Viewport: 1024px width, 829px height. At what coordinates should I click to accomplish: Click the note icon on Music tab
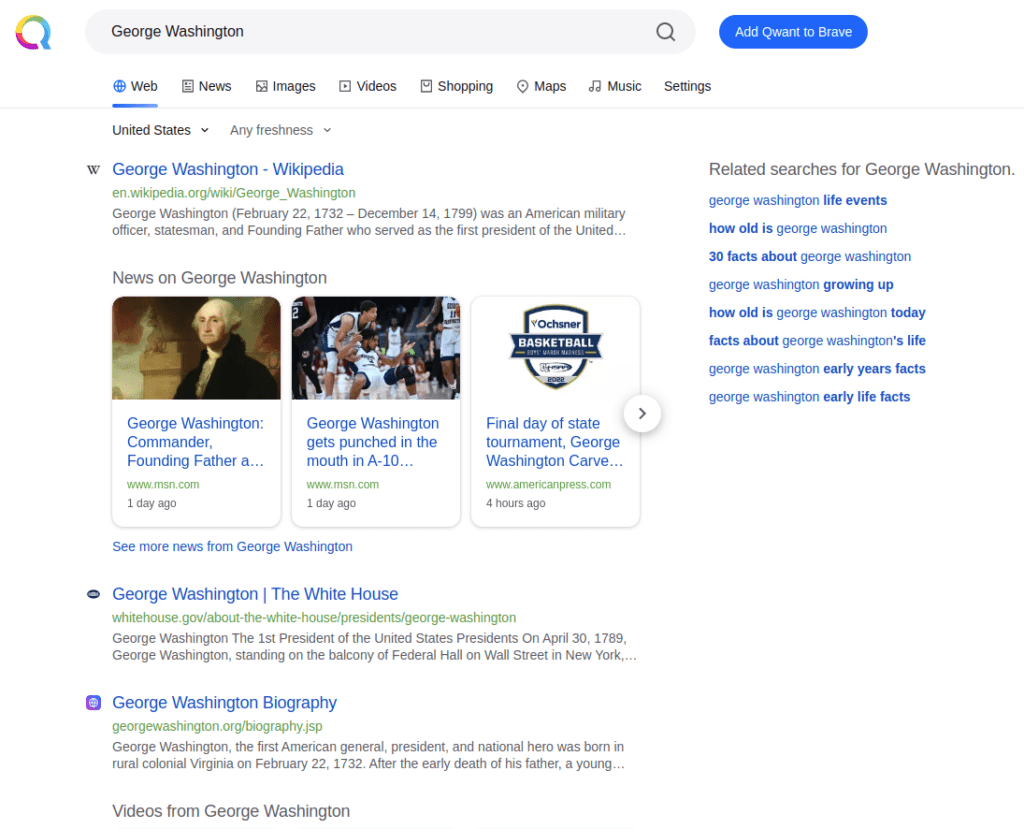[595, 86]
